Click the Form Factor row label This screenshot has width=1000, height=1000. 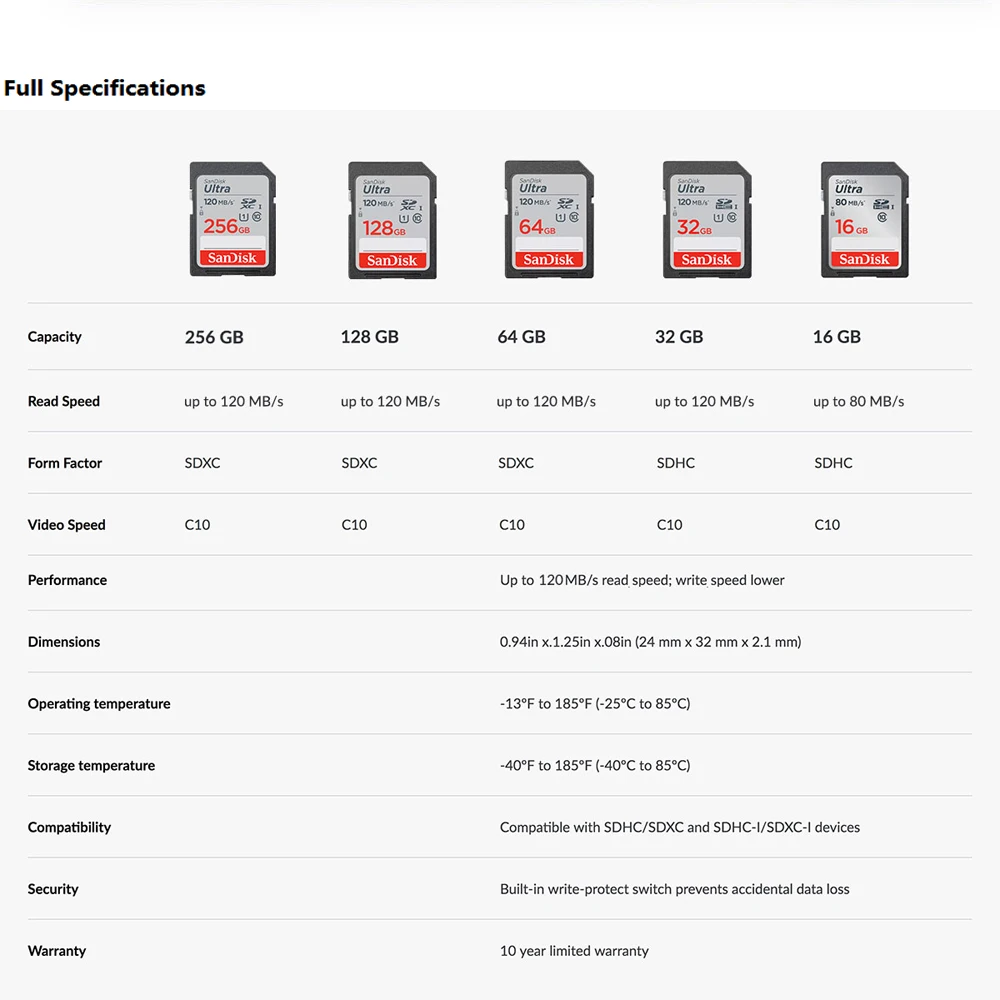65,463
